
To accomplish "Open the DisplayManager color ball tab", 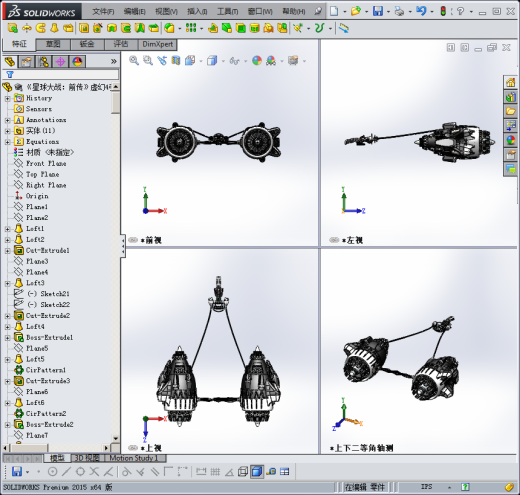I will pos(77,62).
